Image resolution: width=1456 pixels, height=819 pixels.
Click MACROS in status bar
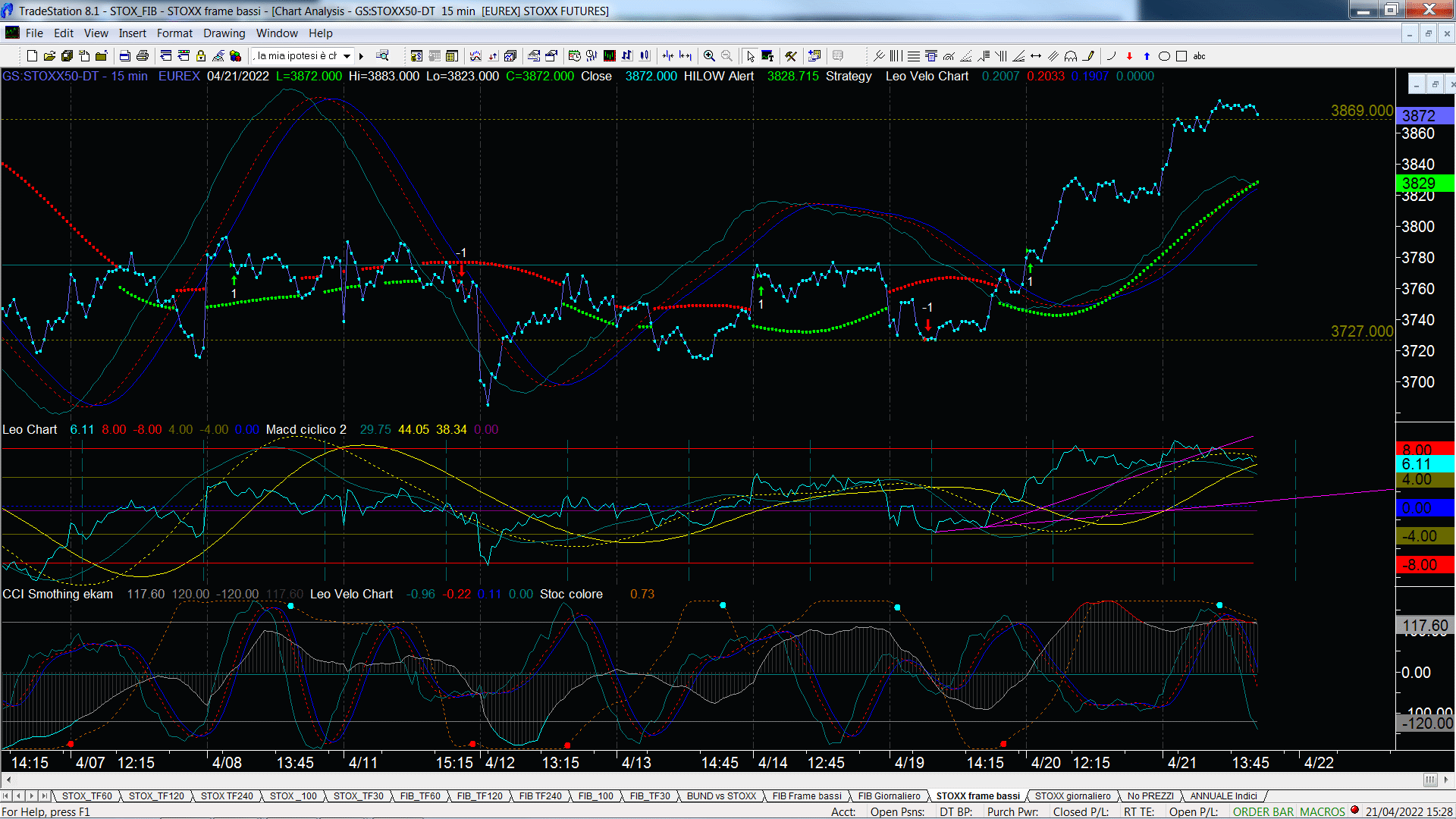[1323, 811]
